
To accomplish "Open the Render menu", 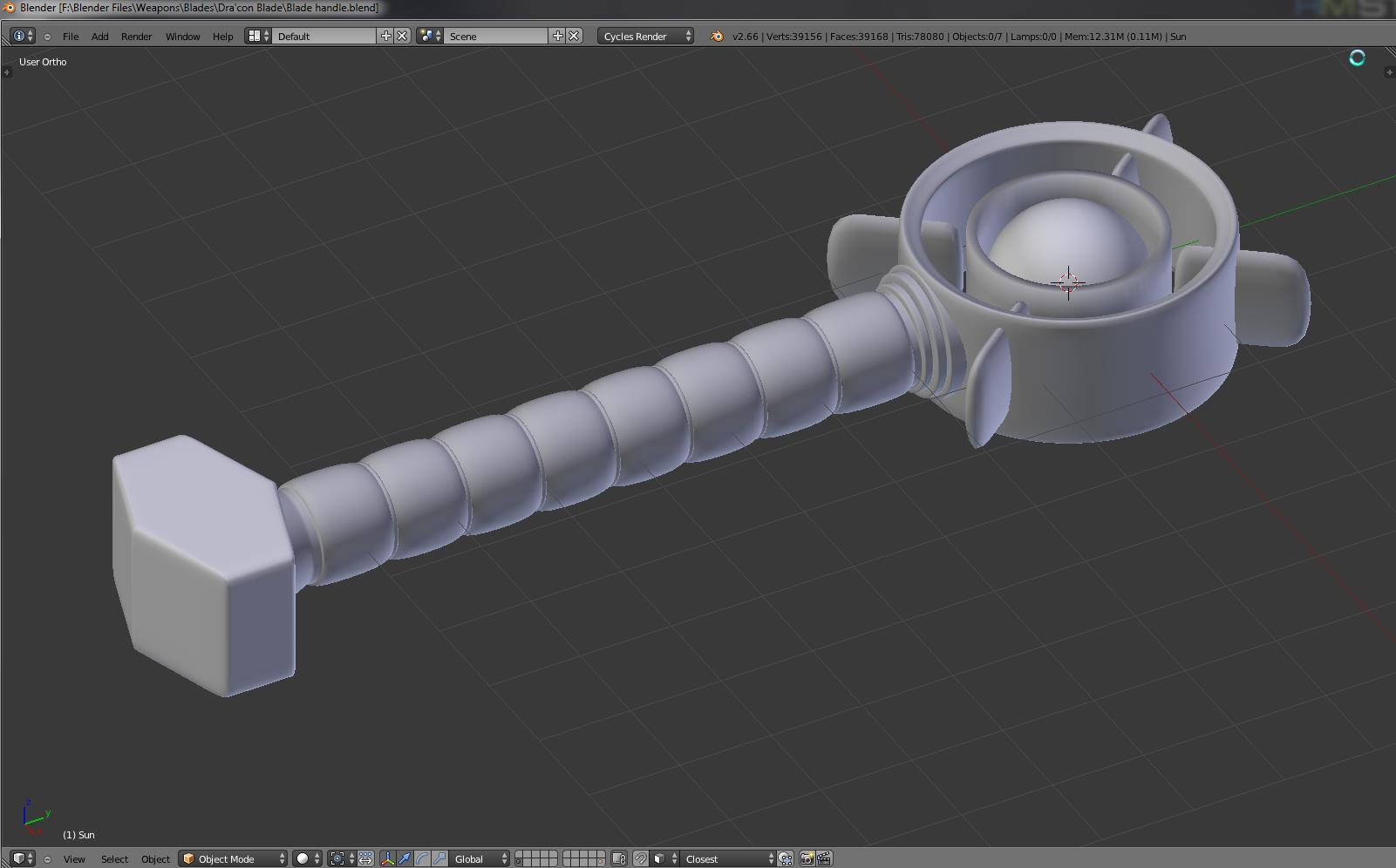I will tap(136, 37).
